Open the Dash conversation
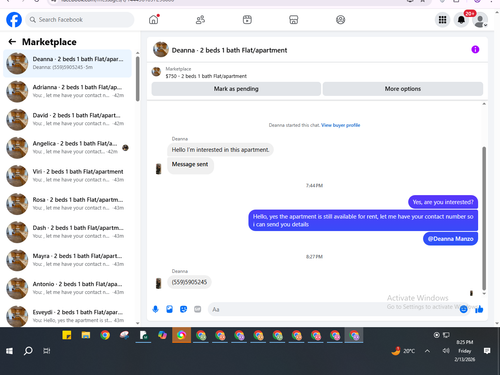 67,232
